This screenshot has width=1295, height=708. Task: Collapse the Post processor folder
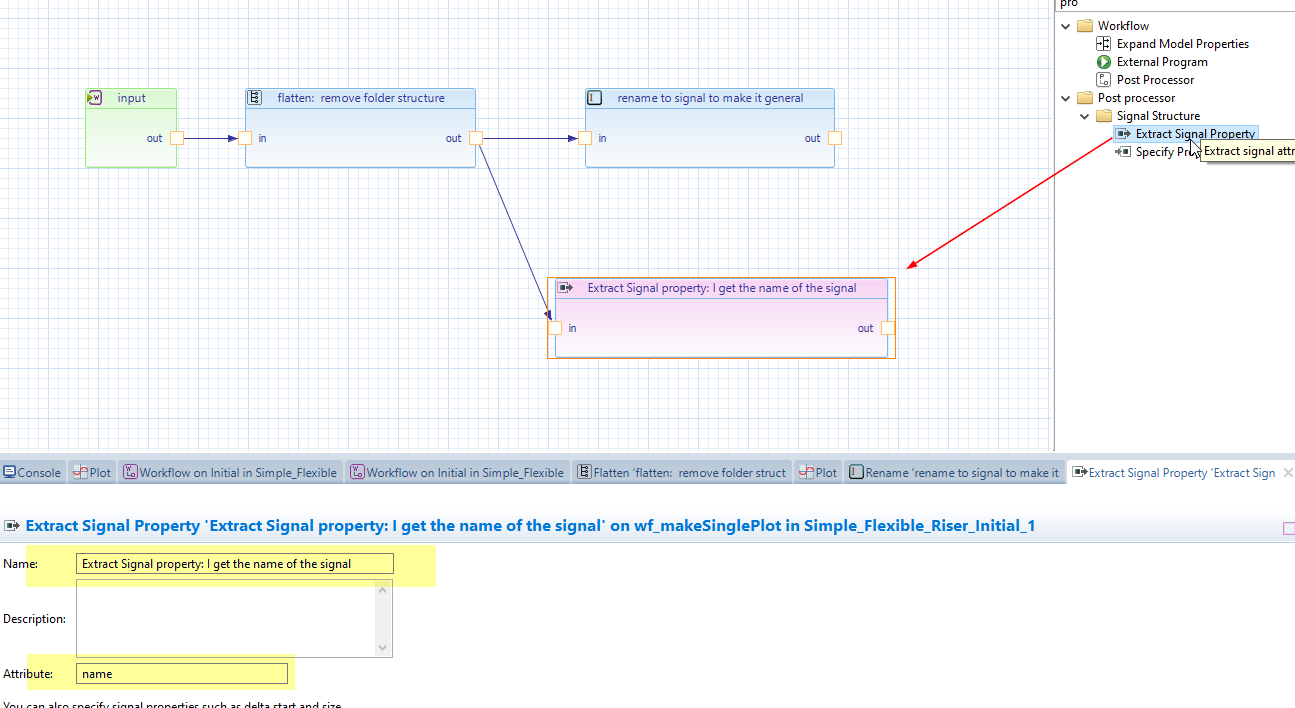(x=1066, y=98)
